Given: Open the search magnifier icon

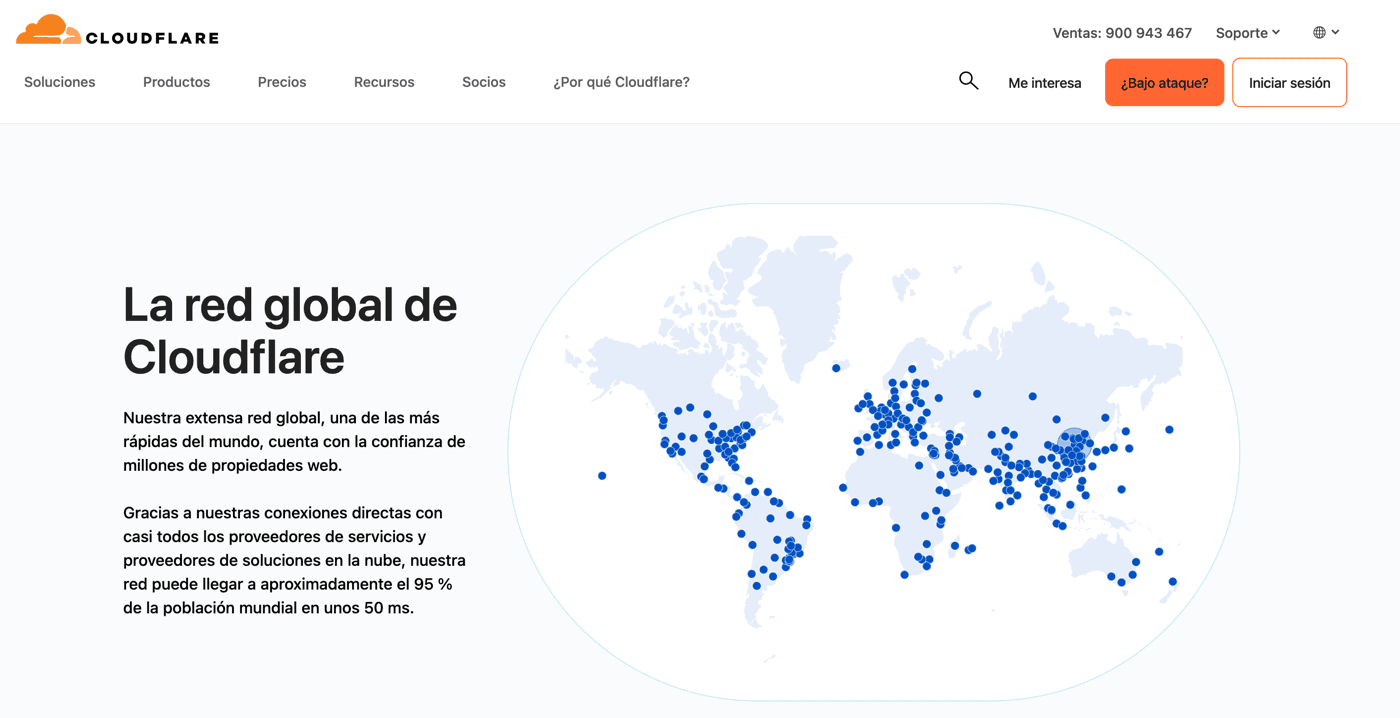Looking at the screenshot, I should [968, 81].
